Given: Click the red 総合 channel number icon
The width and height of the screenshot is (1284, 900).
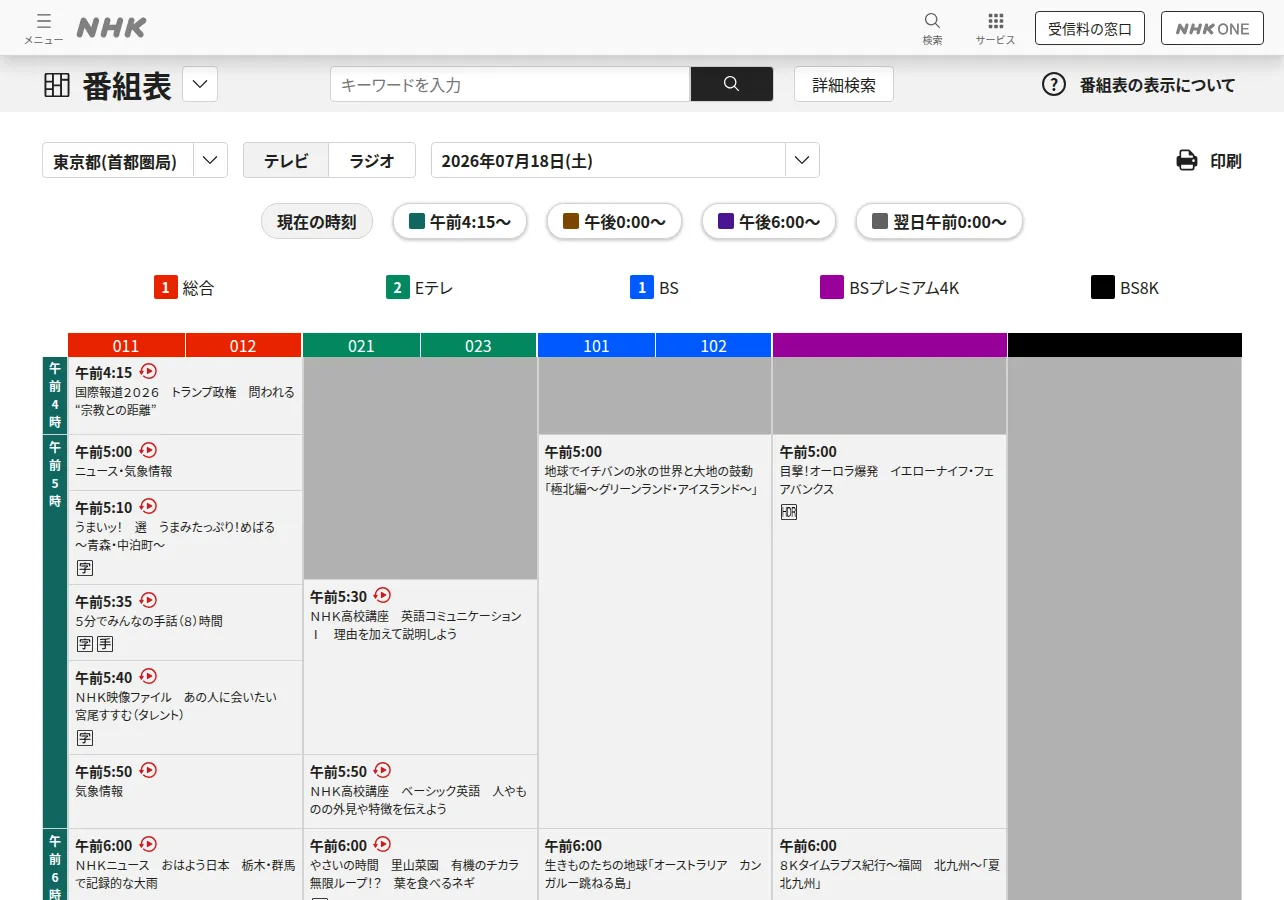Looking at the screenshot, I should click(165, 288).
